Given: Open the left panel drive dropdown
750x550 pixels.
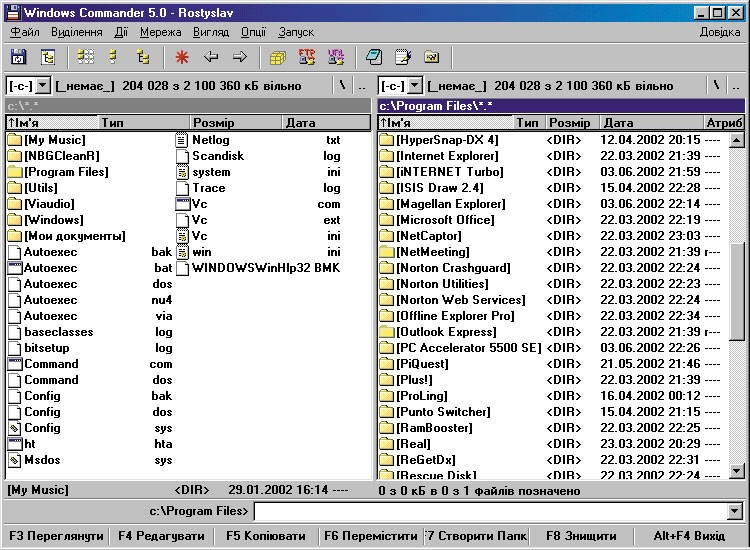Looking at the screenshot, I should 43,86.
